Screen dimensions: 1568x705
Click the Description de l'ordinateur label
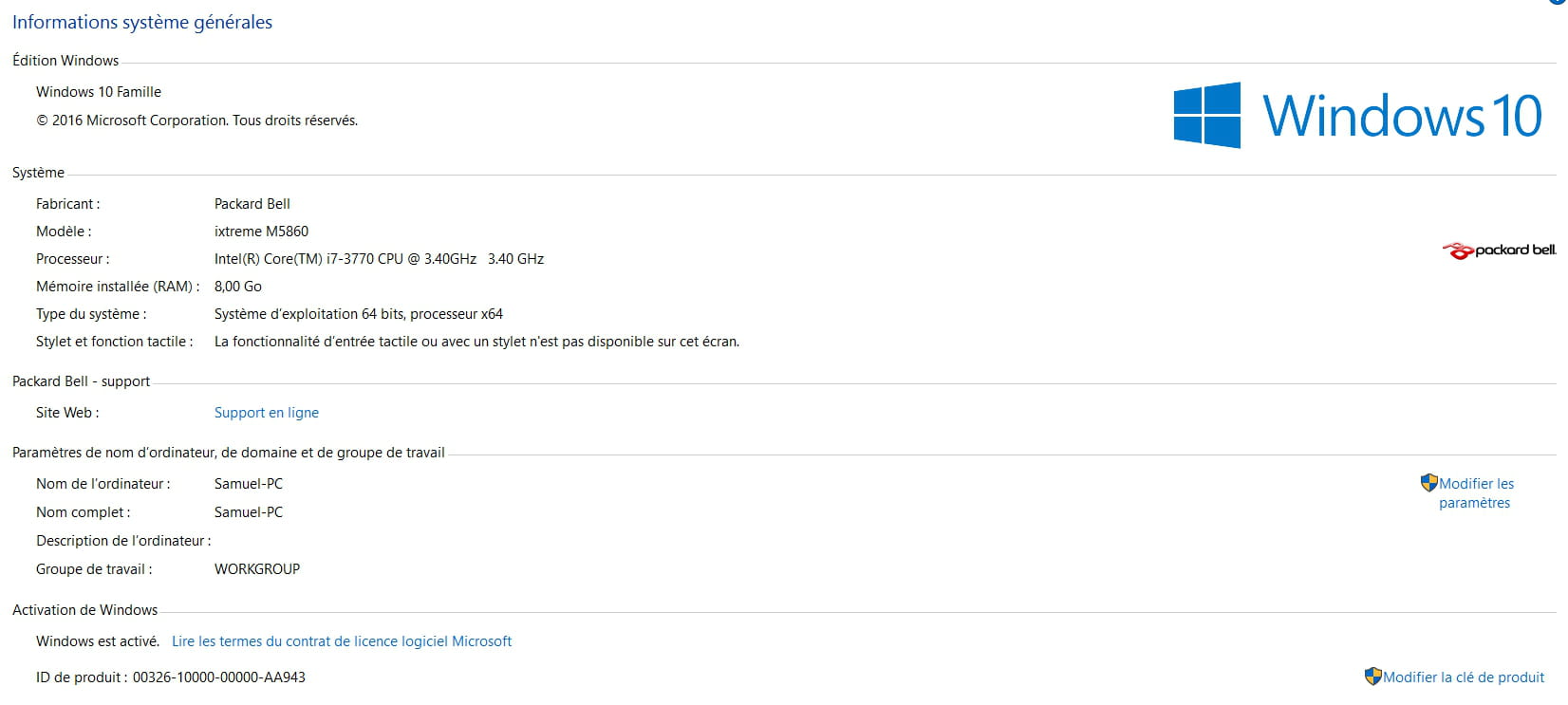click(x=123, y=541)
